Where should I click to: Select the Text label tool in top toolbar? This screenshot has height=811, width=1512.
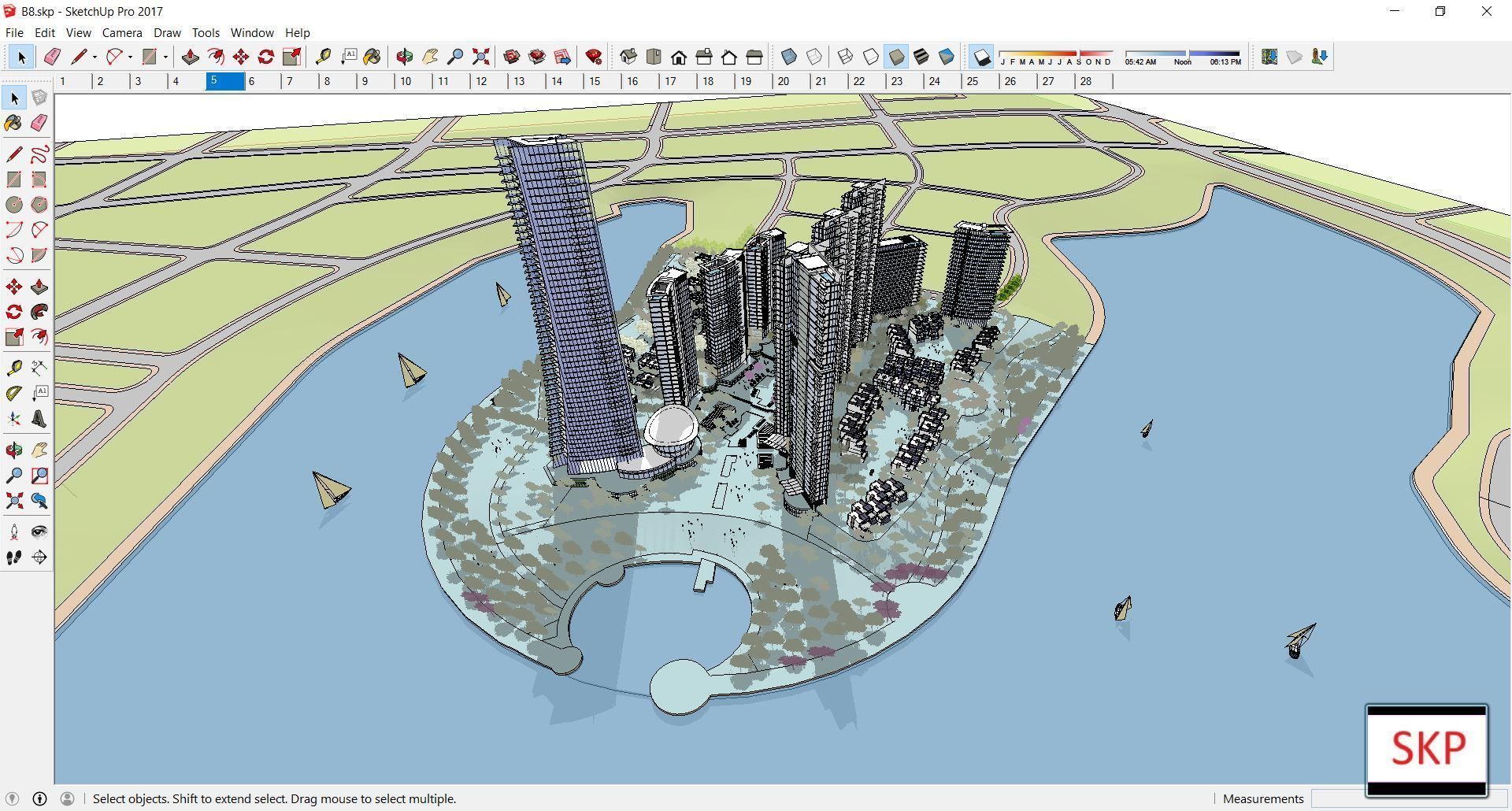click(x=348, y=57)
